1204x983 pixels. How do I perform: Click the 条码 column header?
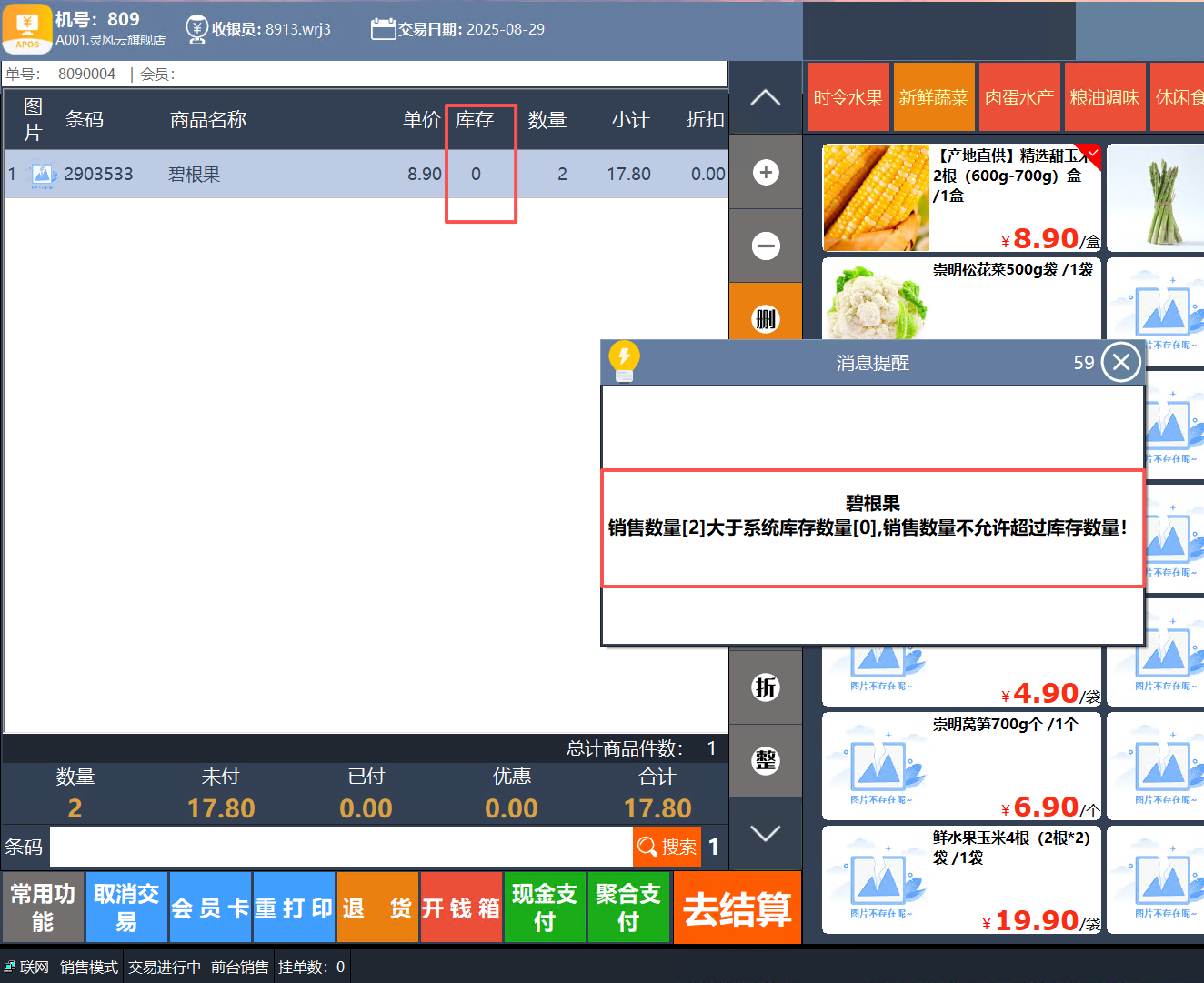(x=85, y=120)
